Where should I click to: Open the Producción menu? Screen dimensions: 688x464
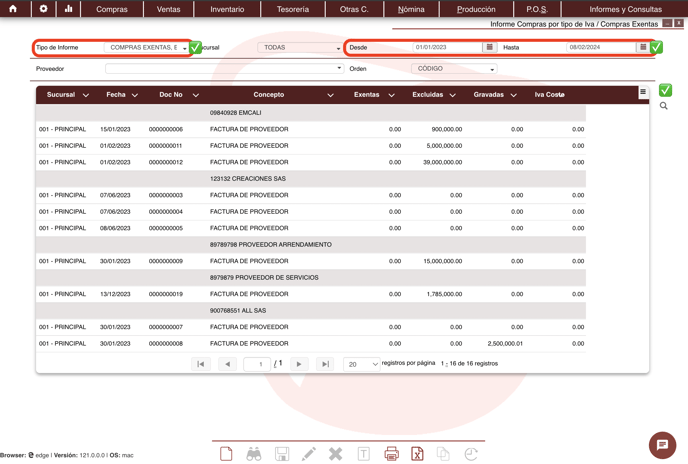click(x=476, y=9)
